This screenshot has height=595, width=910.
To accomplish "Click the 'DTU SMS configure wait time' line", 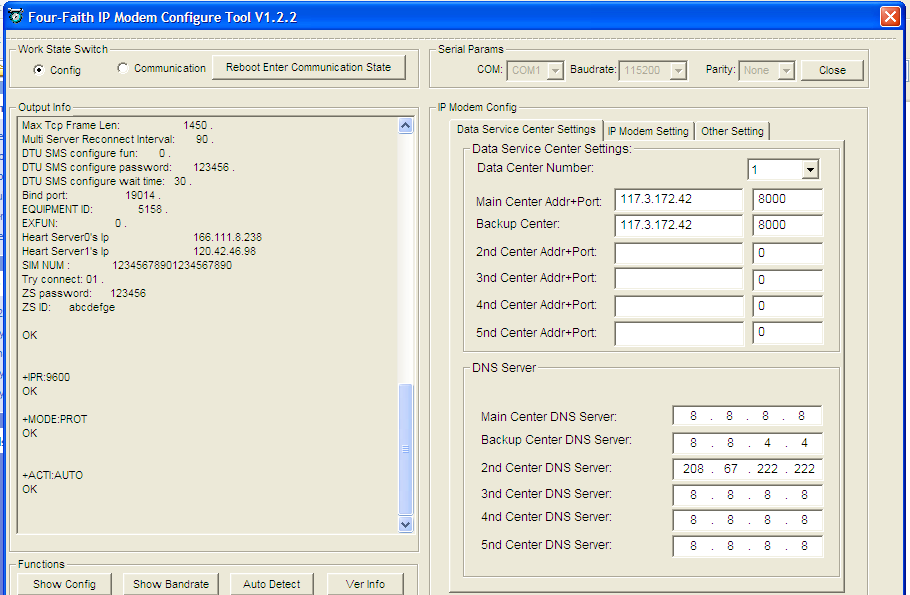I will pyautogui.click(x=107, y=181).
